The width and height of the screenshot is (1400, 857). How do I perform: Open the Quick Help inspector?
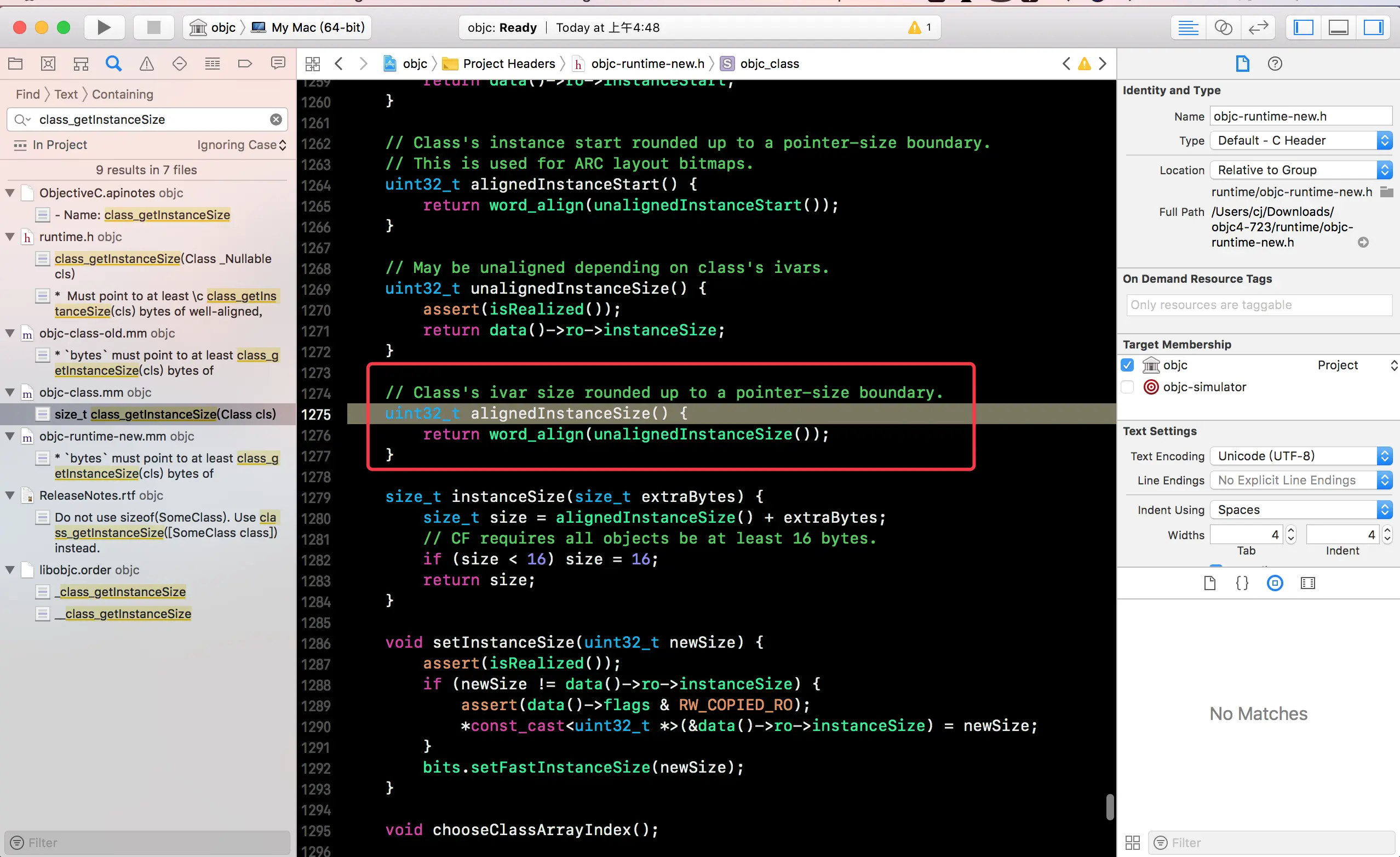pos(1275,64)
